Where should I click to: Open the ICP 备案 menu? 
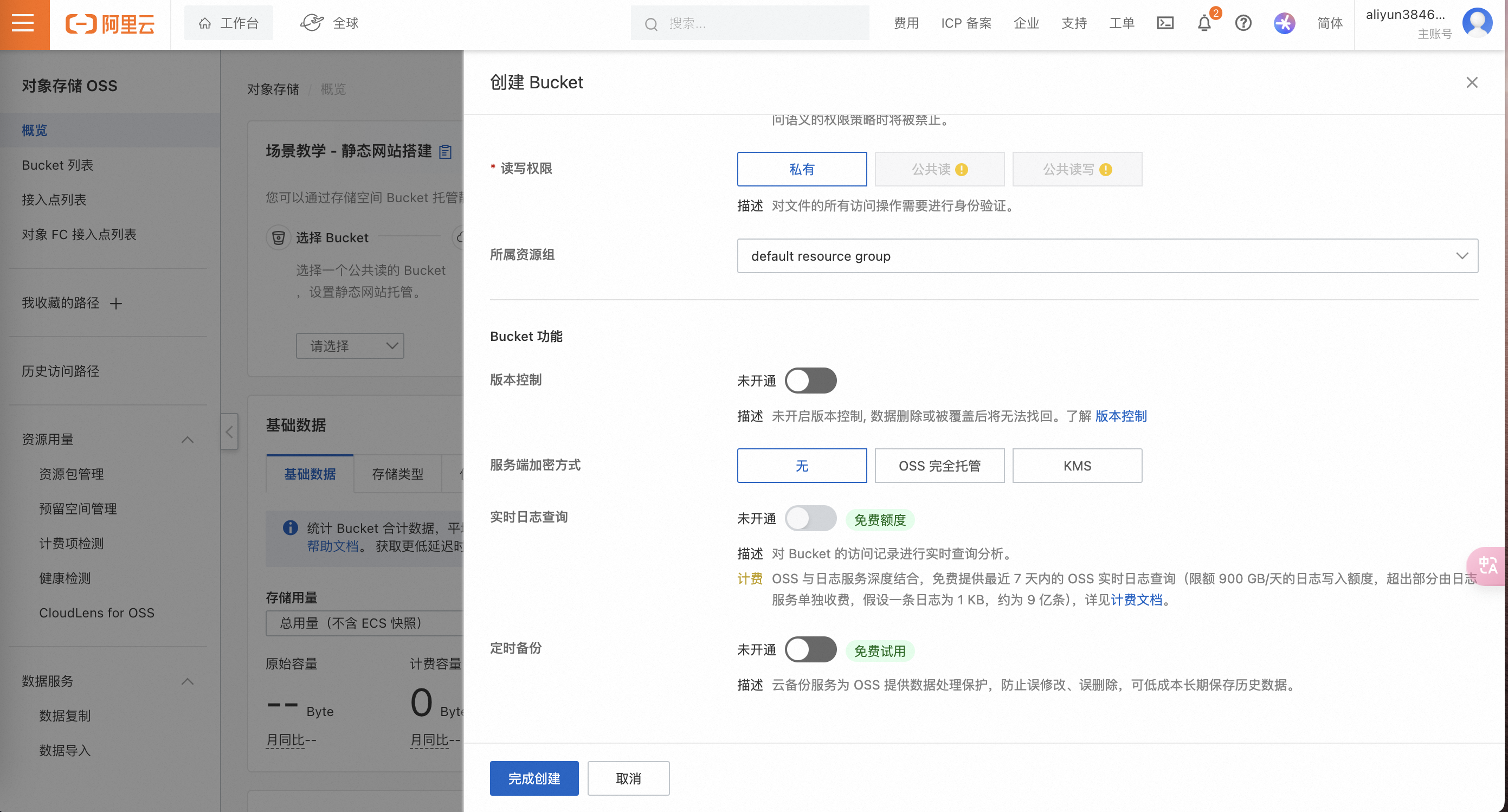coord(966,23)
